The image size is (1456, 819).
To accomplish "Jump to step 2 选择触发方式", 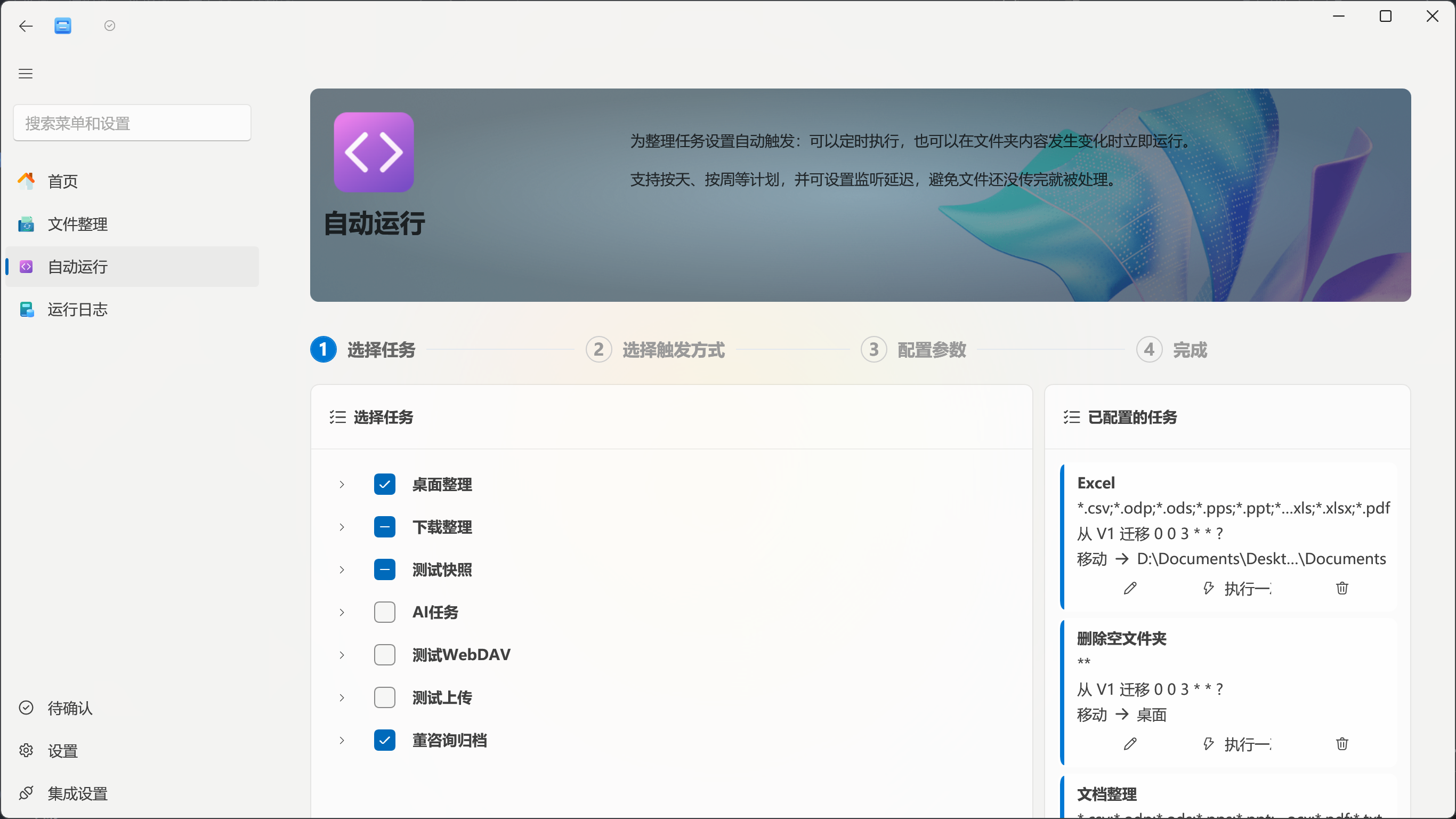I will pos(655,350).
